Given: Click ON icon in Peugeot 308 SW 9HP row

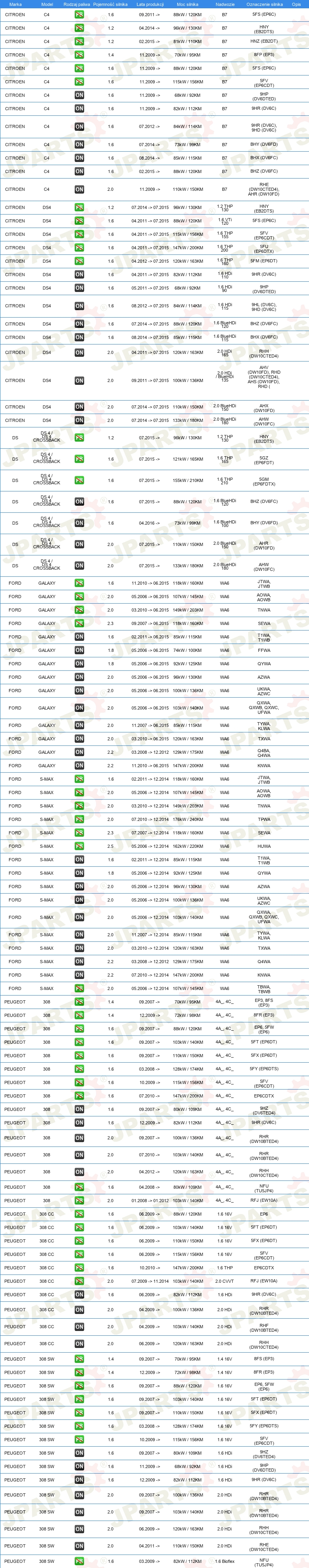Looking at the screenshot, I should (x=79, y=1466).
